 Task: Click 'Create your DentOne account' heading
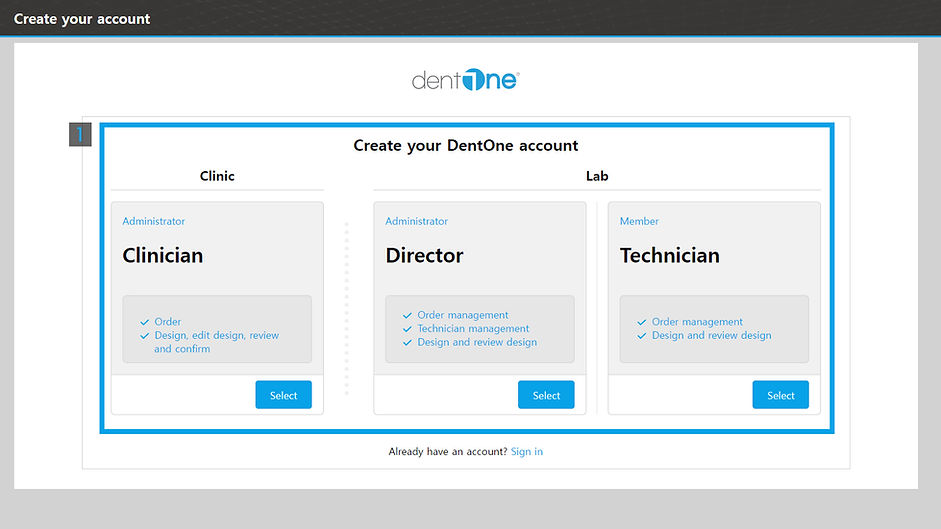(466, 145)
